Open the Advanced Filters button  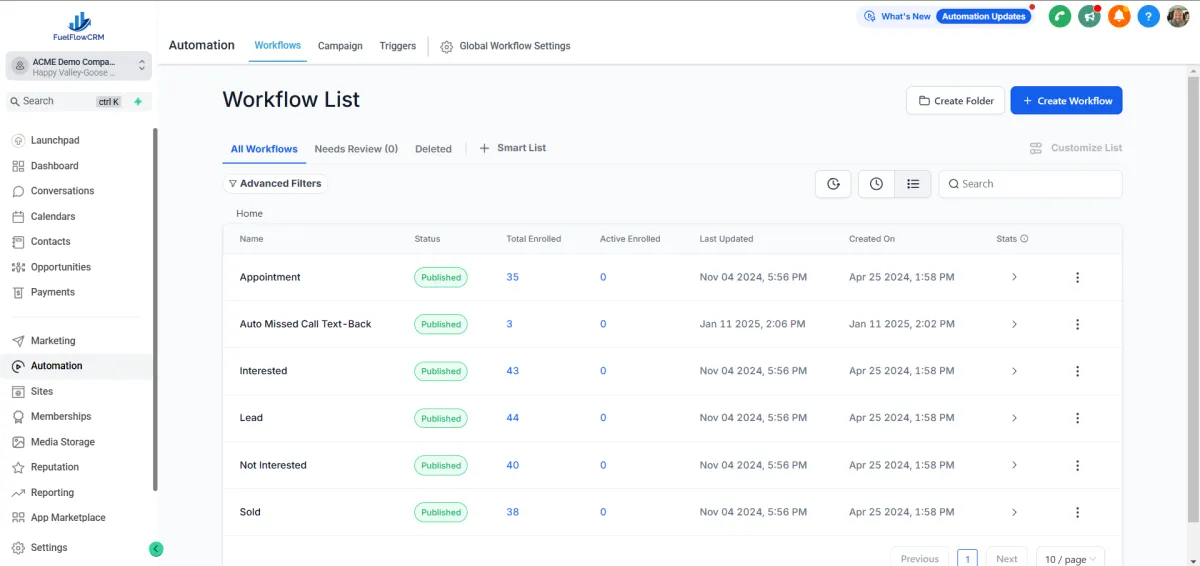pyautogui.click(x=275, y=184)
